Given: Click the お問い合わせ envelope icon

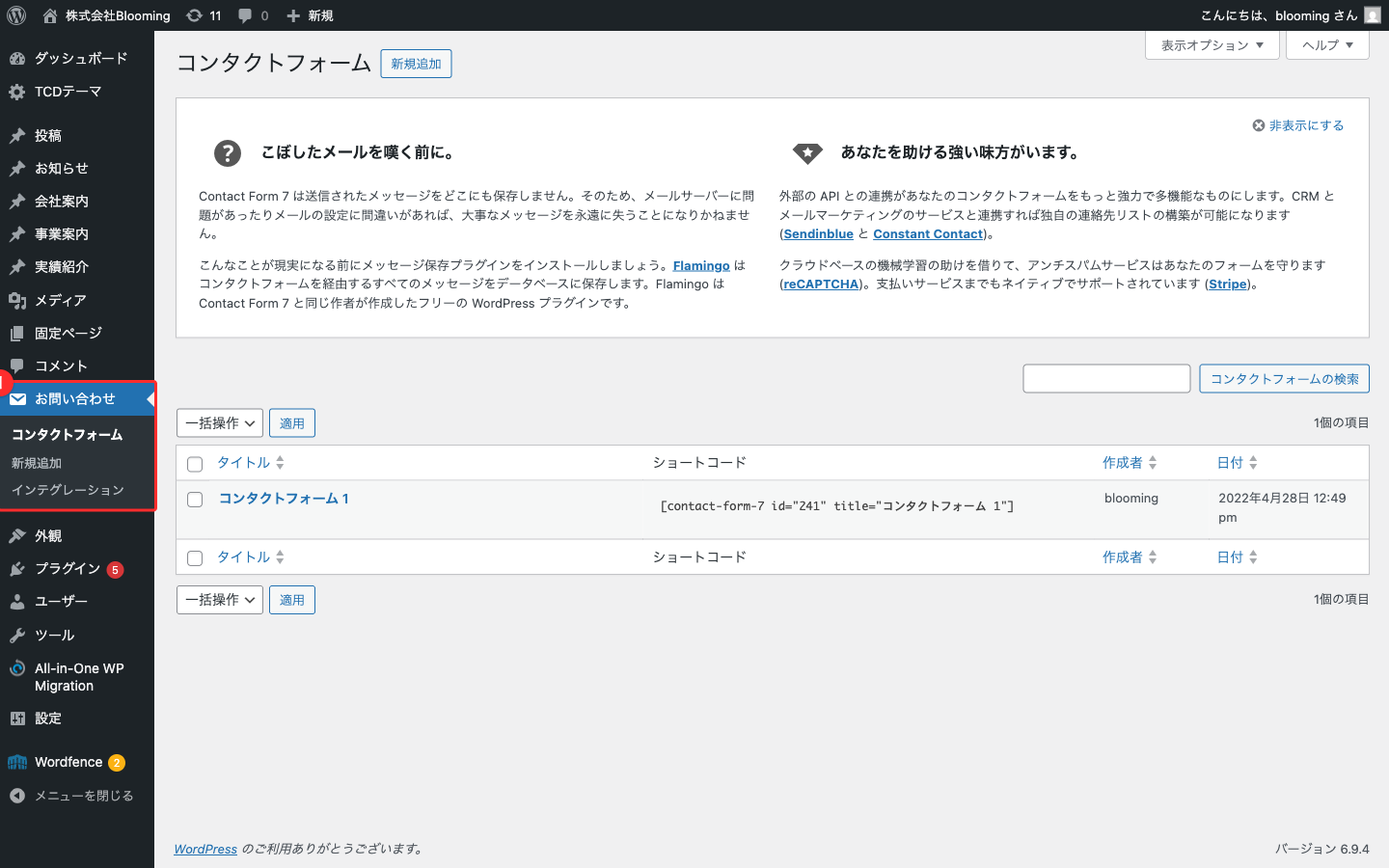Looking at the screenshot, I should (18, 399).
